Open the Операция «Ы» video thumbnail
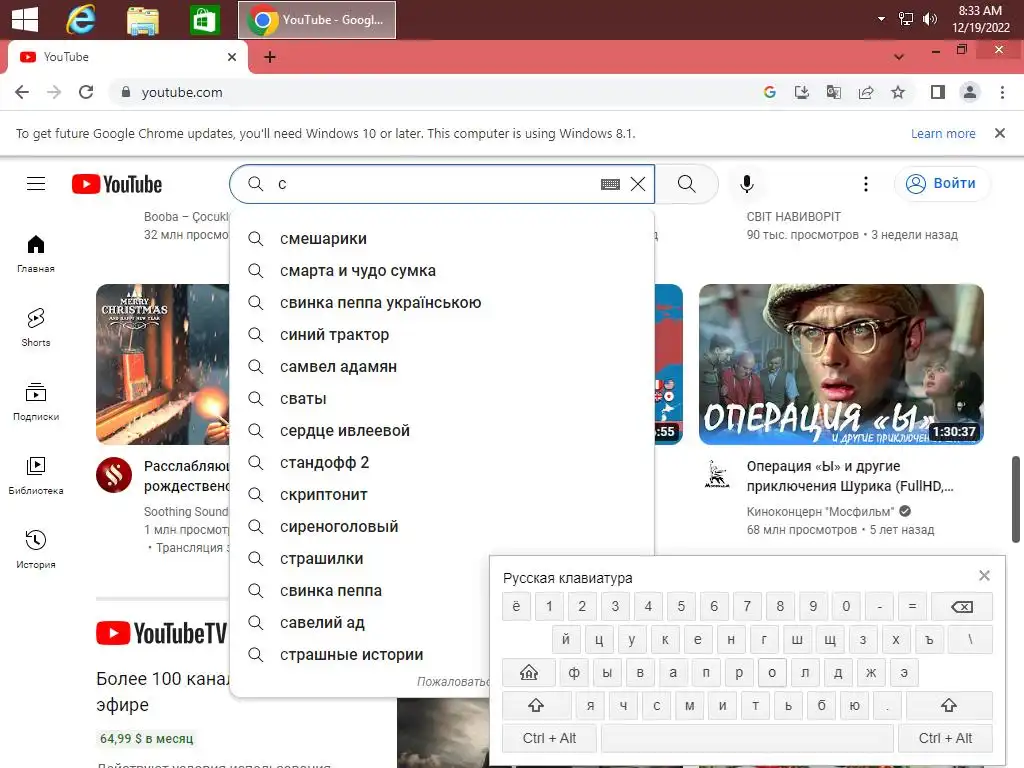 tap(841, 364)
